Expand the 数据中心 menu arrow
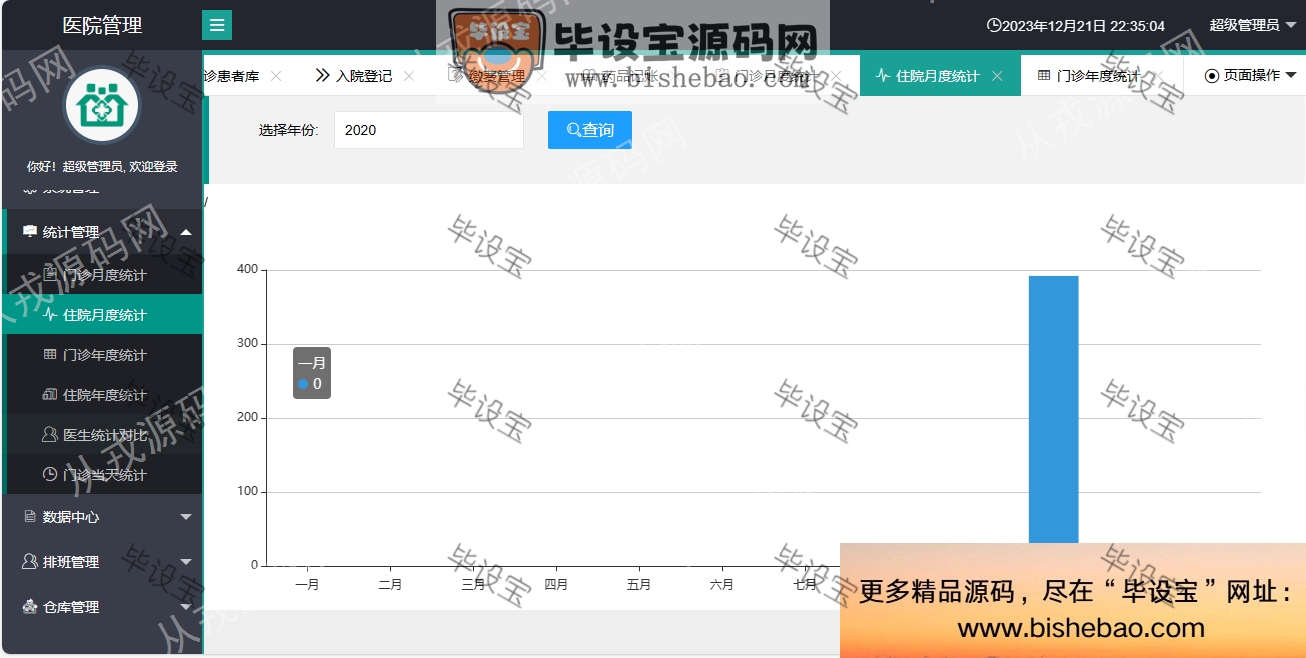Image resolution: width=1306 pixels, height=658 pixels. (186, 517)
